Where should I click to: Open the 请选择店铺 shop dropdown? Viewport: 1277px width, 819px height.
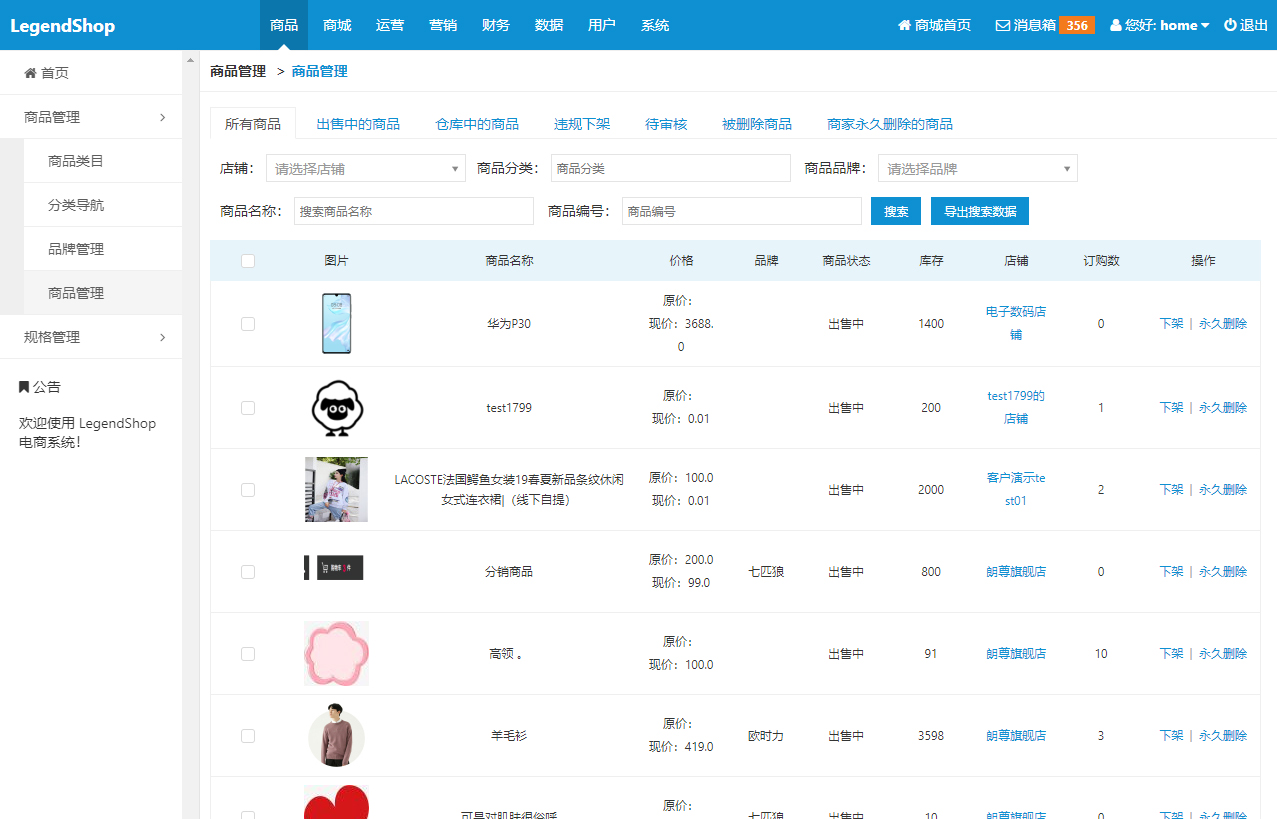click(366, 168)
